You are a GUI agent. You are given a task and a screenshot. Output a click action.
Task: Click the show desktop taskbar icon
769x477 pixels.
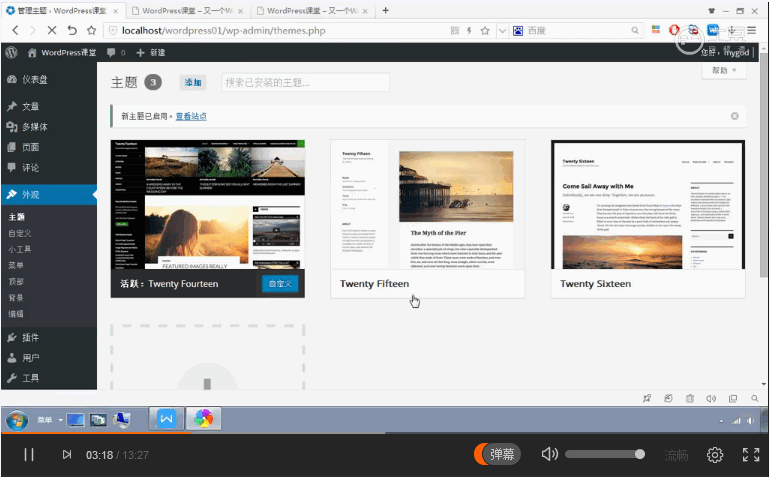(76, 420)
